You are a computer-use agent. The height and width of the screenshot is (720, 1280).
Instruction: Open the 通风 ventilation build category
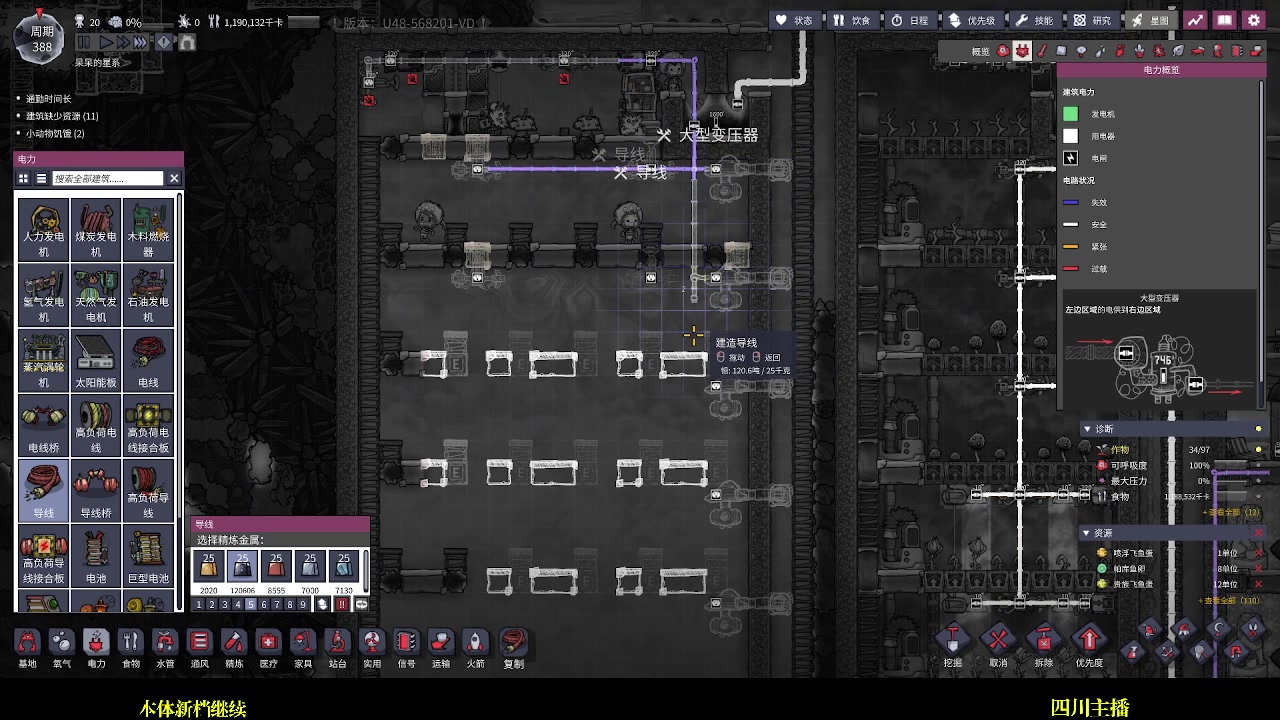200,648
